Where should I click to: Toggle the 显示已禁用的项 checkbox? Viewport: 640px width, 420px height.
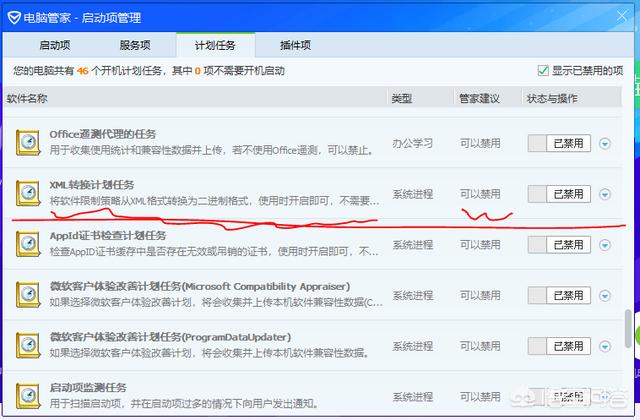tap(543, 70)
